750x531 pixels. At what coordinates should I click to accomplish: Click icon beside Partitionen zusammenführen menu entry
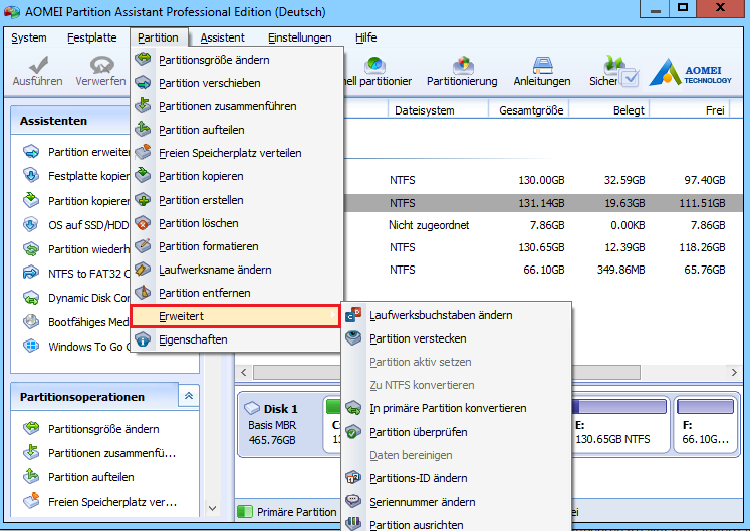click(143, 105)
